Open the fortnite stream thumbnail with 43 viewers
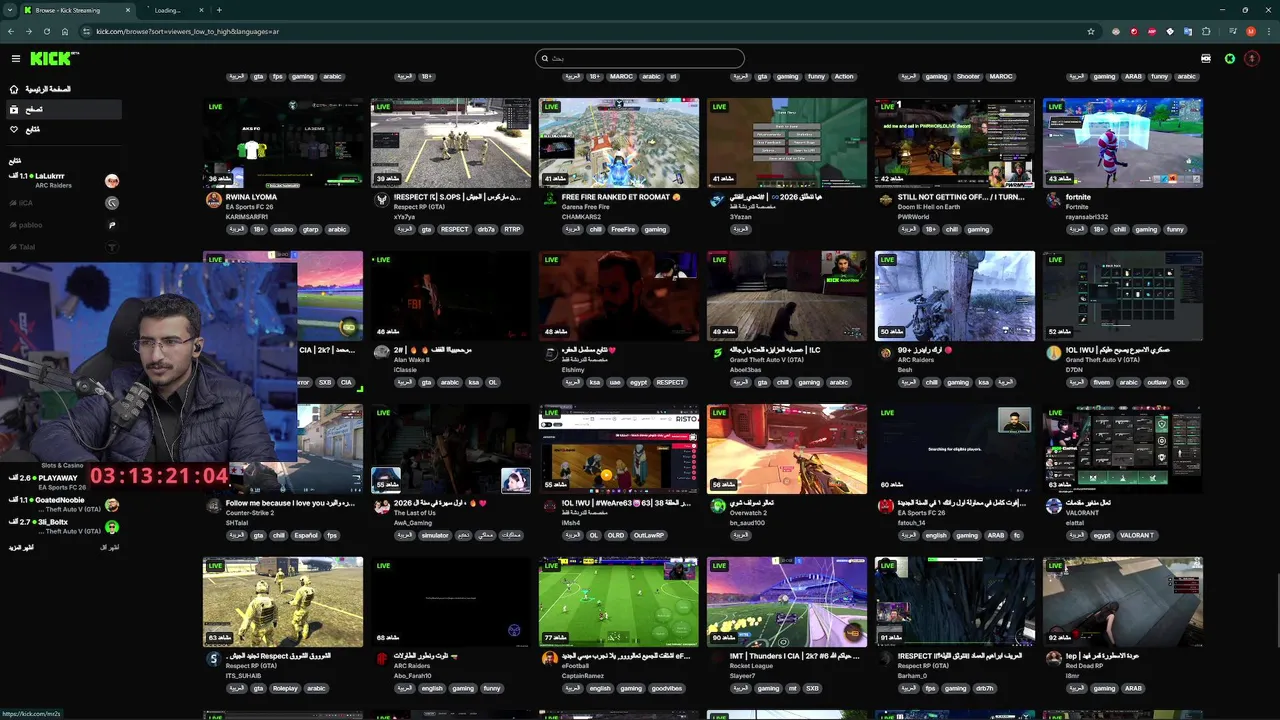This screenshot has height=720, width=1280. [1123, 143]
